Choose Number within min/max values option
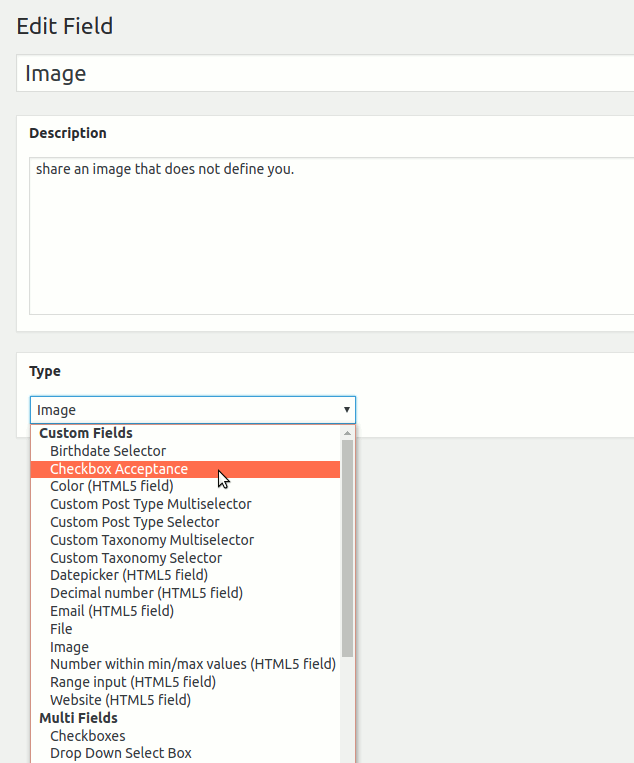The image size is (634, 763). (192, 664)
